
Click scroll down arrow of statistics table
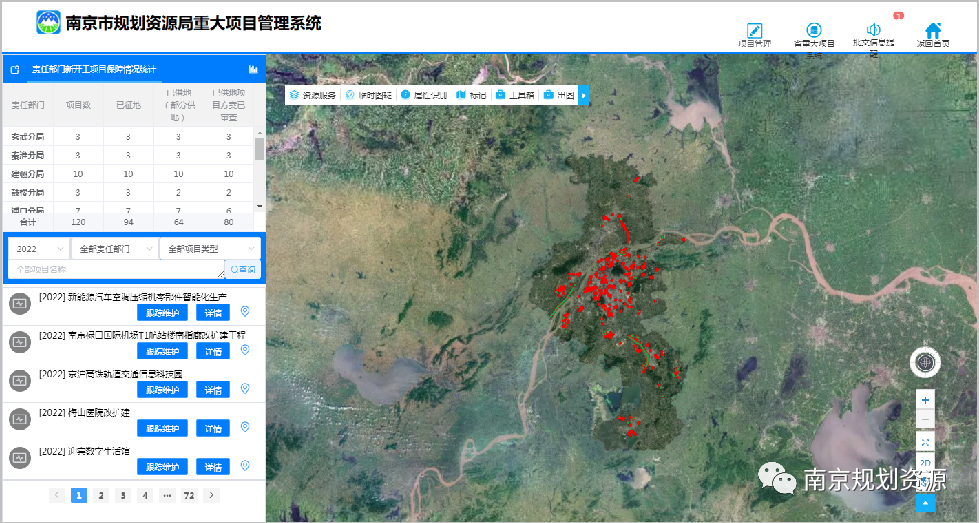click(259, 207)
